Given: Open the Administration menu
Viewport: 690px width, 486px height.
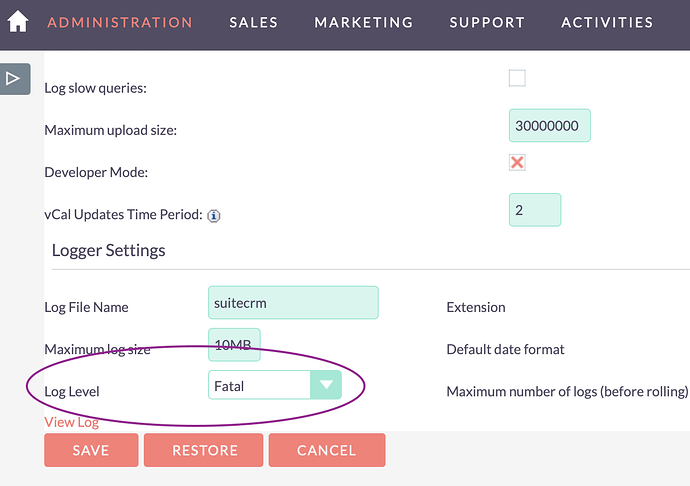Looking at the screenshot, I should coord(120,22).
